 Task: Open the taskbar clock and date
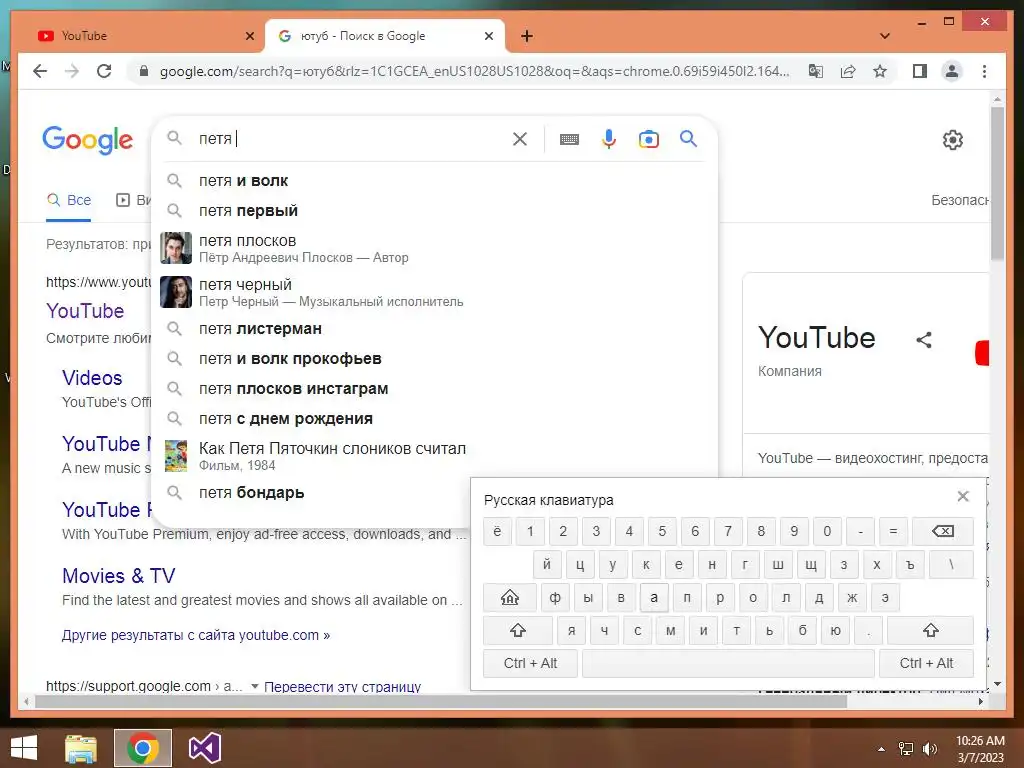coord(980,748)
